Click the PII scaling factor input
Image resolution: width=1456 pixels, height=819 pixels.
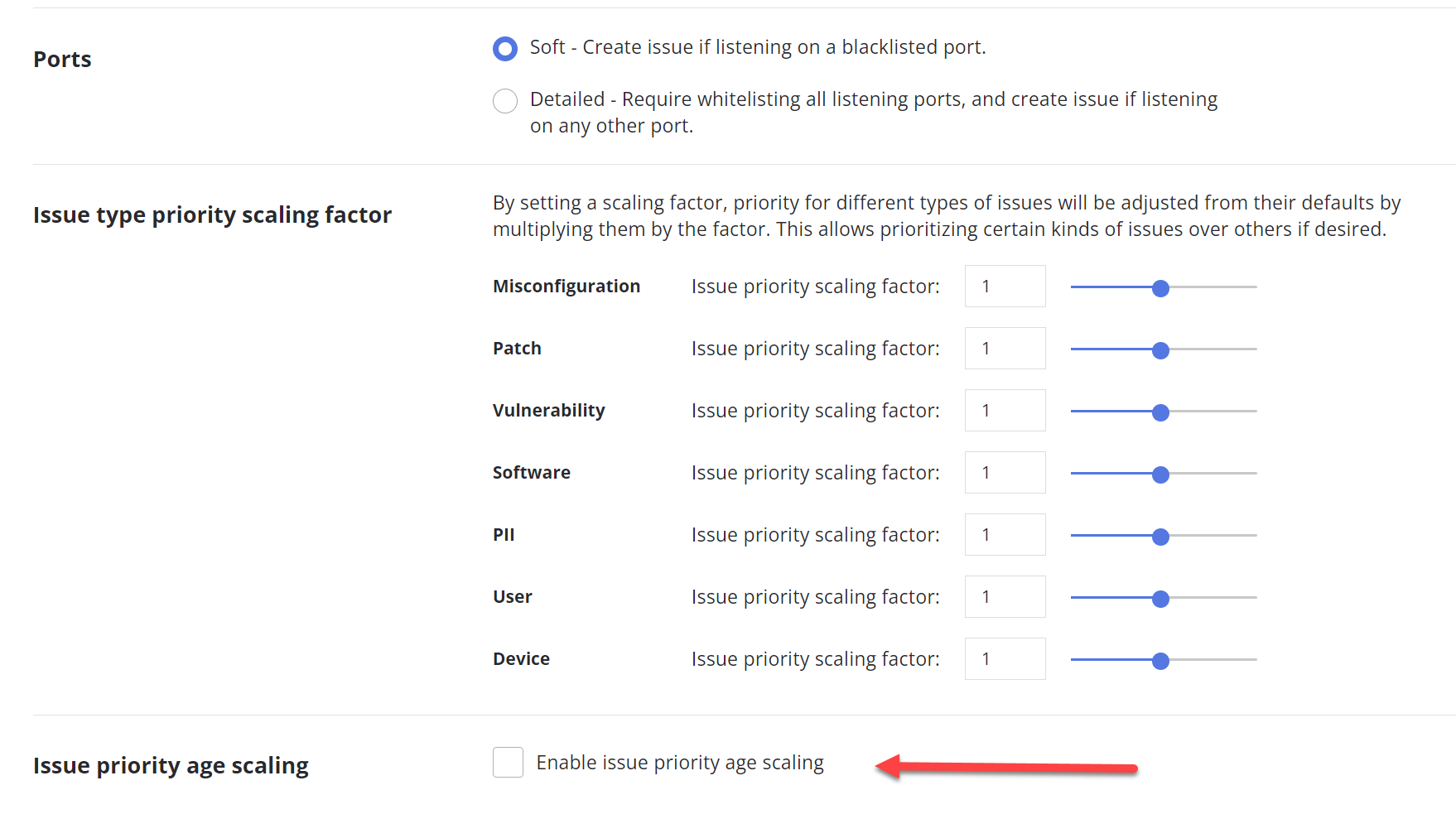point(1005,535)
